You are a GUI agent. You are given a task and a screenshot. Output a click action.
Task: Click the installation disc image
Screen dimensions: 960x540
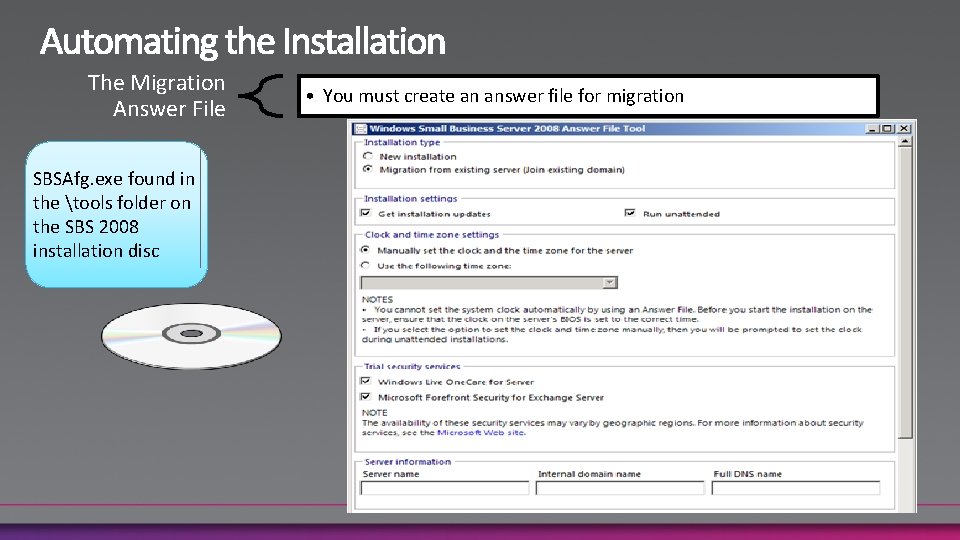pyautogui.click(x=191, y=336)
